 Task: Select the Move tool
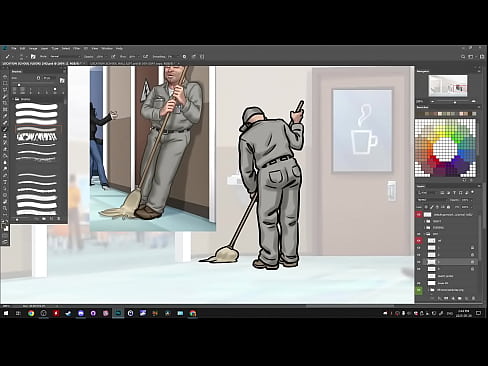tap(5, 77)
